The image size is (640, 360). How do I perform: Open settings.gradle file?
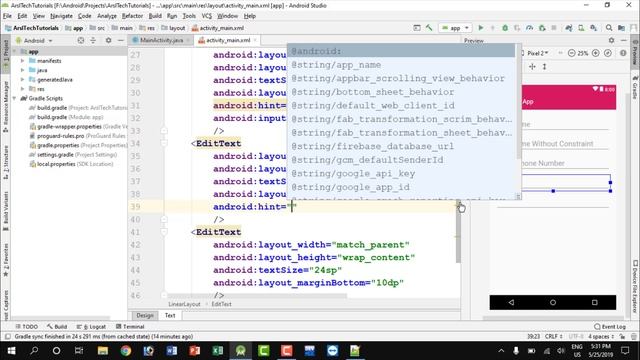(73, 155)
